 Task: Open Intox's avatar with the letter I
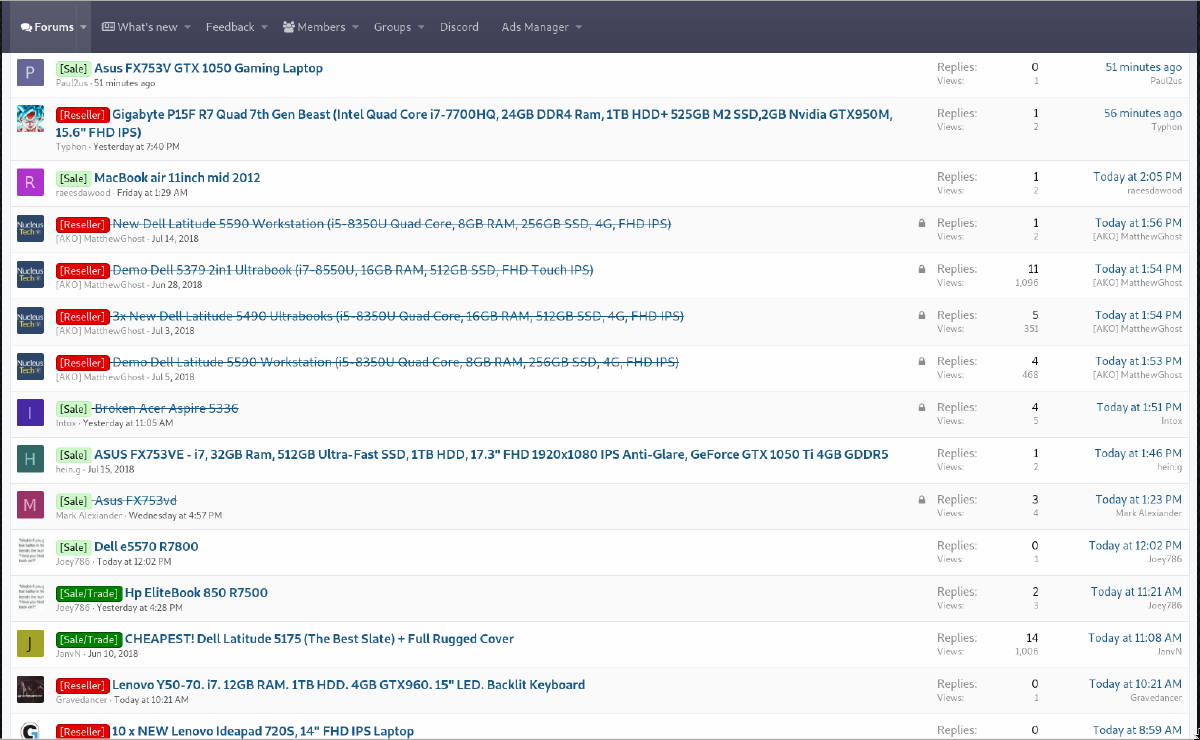tap(30, 413)
